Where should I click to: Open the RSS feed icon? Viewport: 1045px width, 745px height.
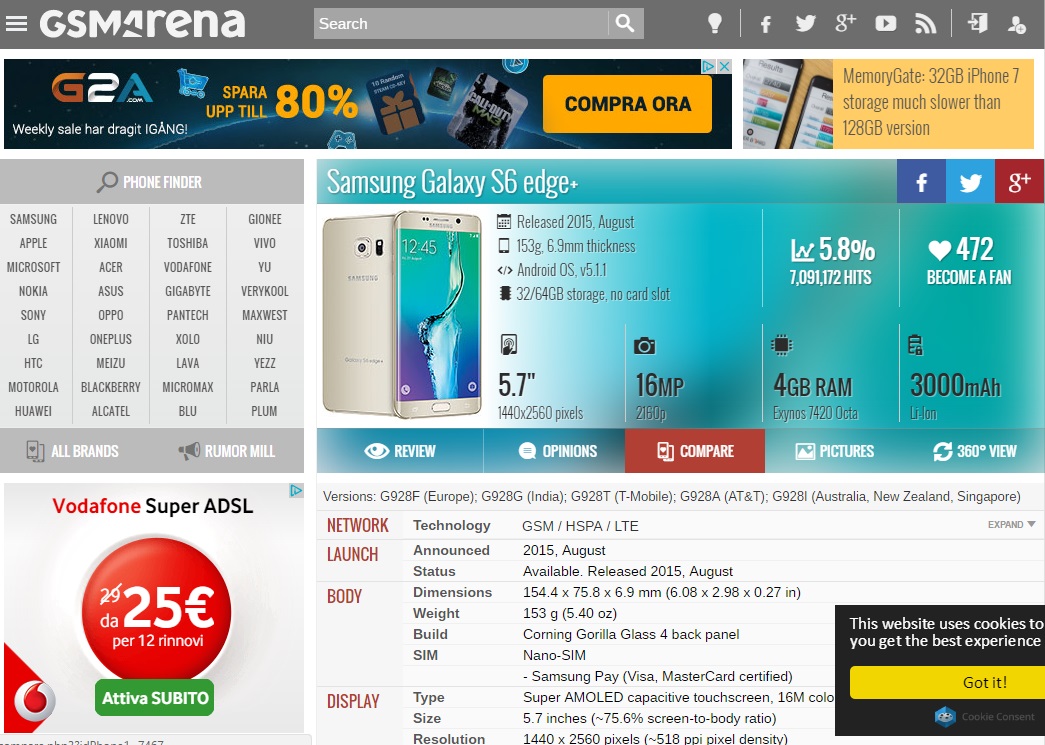tap(925, 24)
